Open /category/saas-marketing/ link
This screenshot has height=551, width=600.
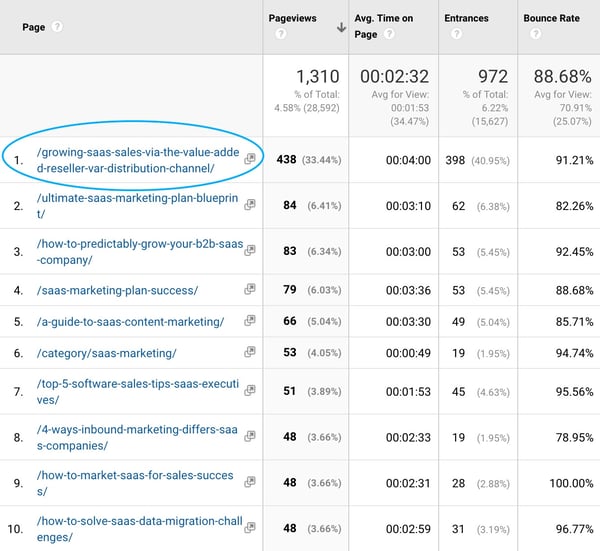[106, 353]
